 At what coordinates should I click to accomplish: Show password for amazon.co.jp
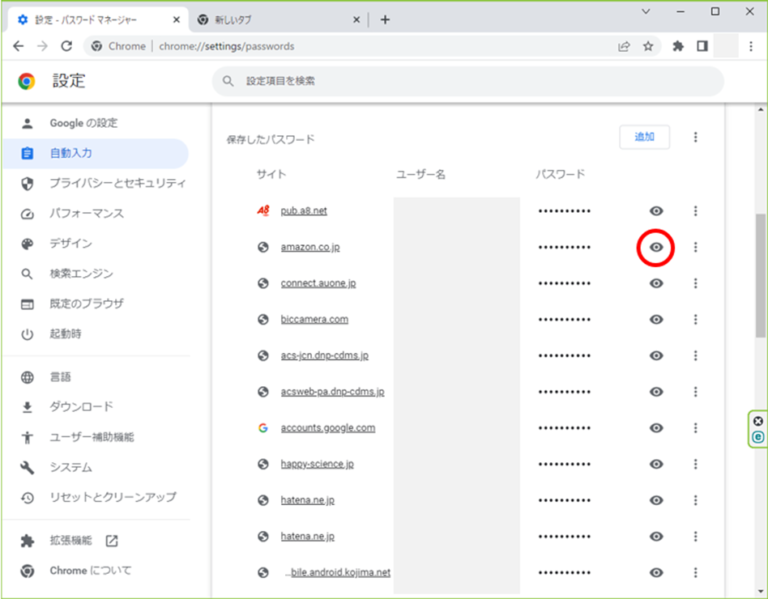coord(656,247)
